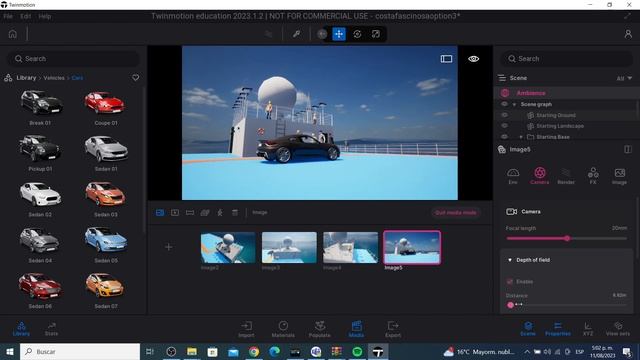Open the Windows Start menu
The height and width of the screenshot is (360, 640).
click(x=10, y=351)
